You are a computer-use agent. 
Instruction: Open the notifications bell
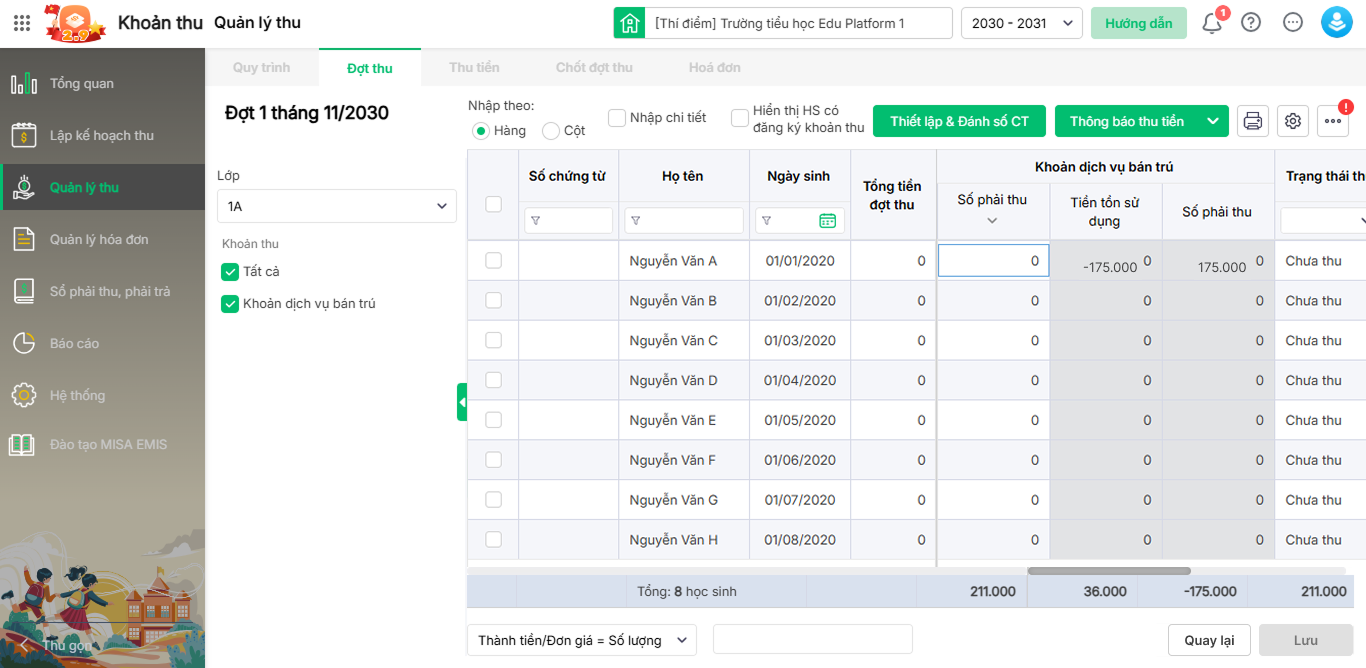[x=1212, y=23]
